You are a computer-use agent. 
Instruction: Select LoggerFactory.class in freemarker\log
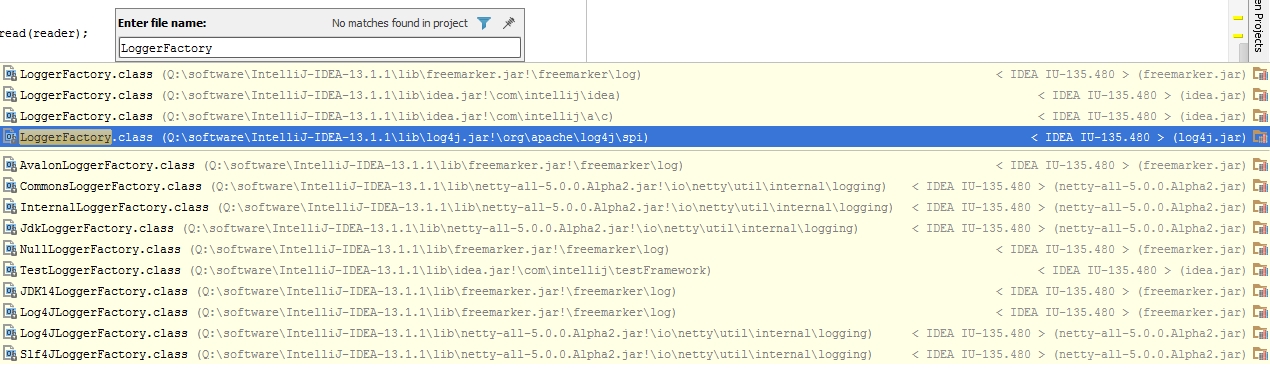(x=635, y=74)
